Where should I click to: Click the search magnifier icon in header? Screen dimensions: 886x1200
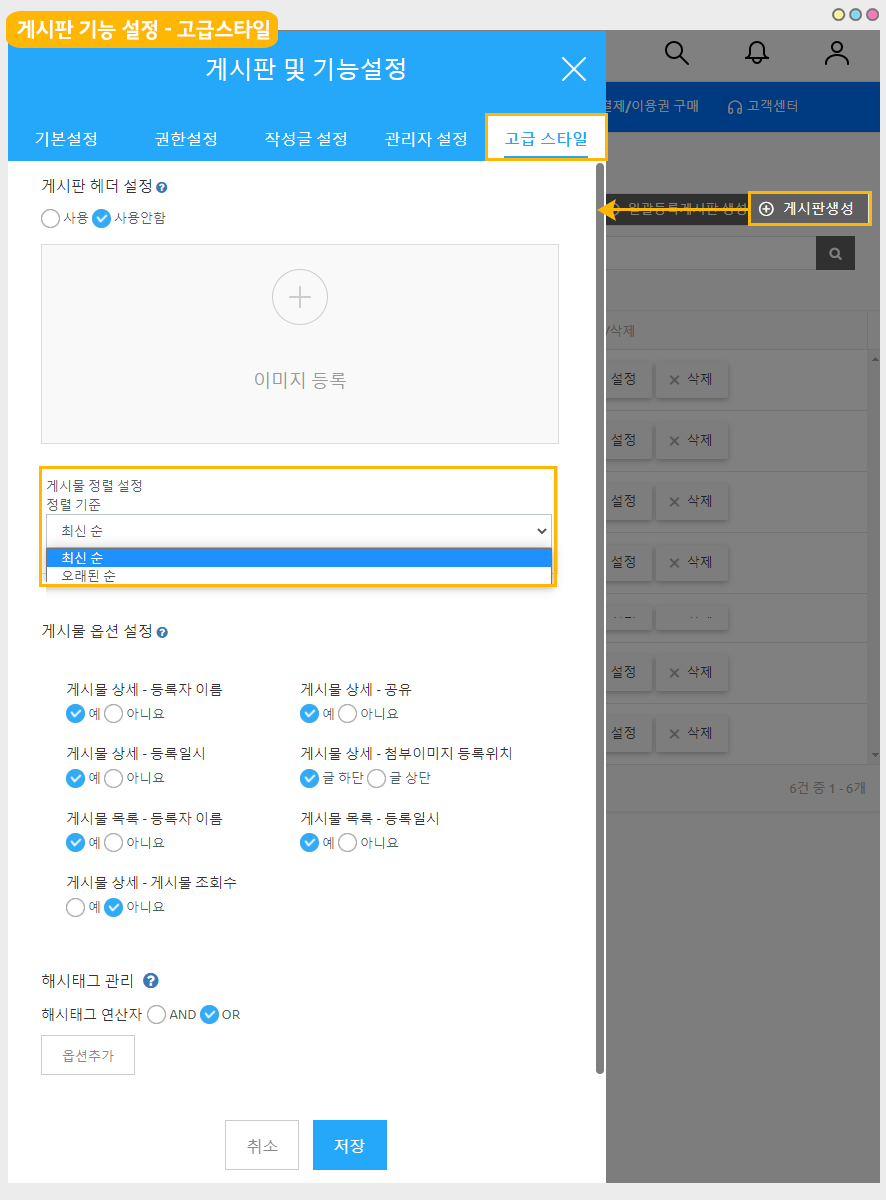coord(677,54)
